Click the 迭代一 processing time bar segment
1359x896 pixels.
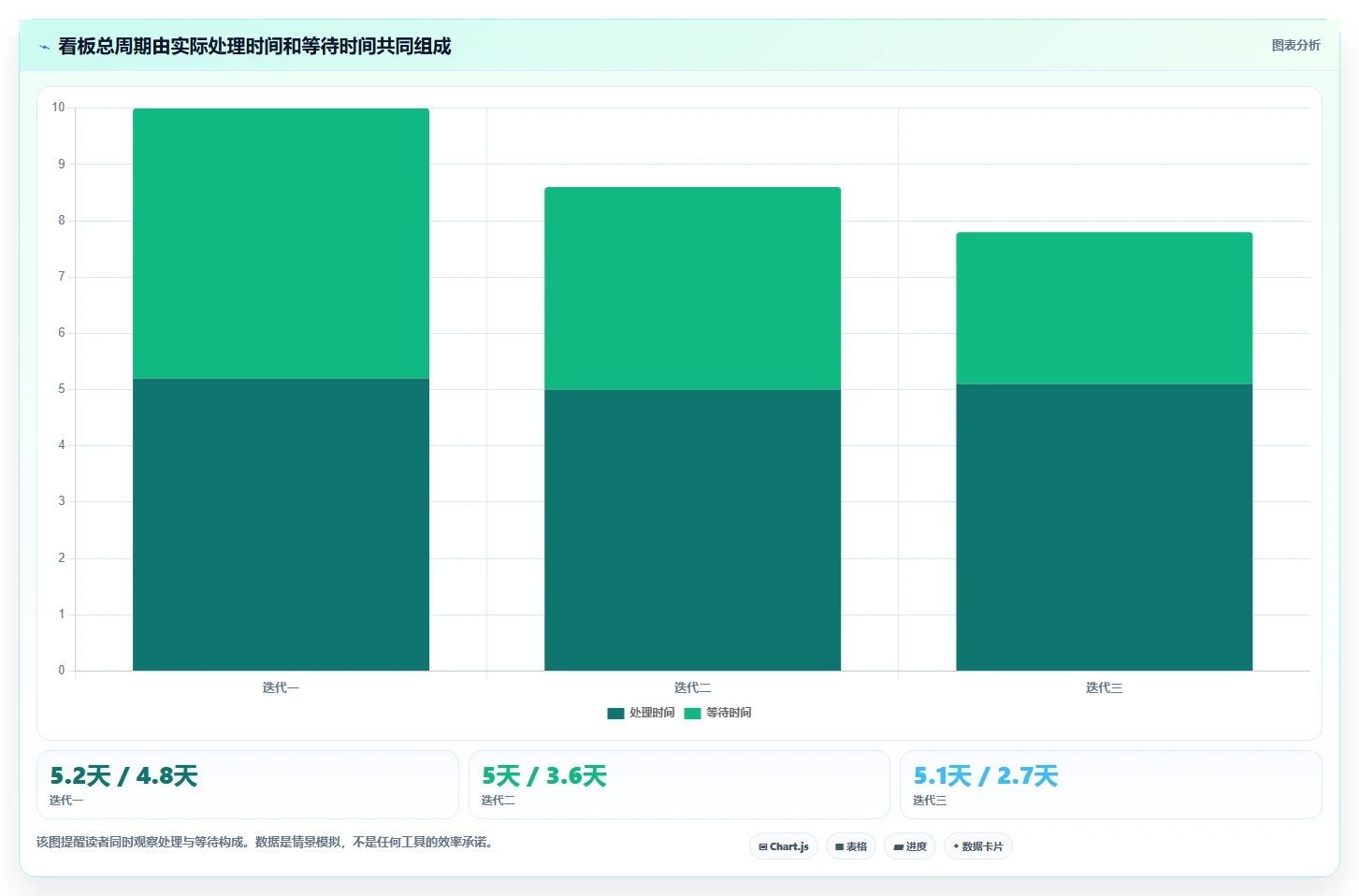tap(281, 525)
